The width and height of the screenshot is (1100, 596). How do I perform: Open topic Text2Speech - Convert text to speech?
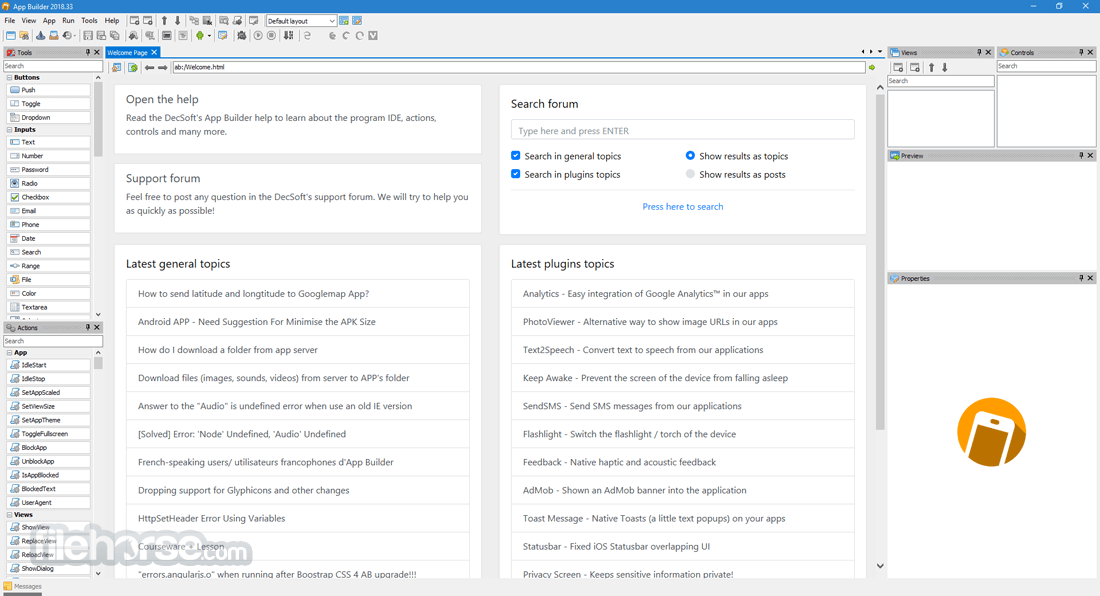(683, 350)
